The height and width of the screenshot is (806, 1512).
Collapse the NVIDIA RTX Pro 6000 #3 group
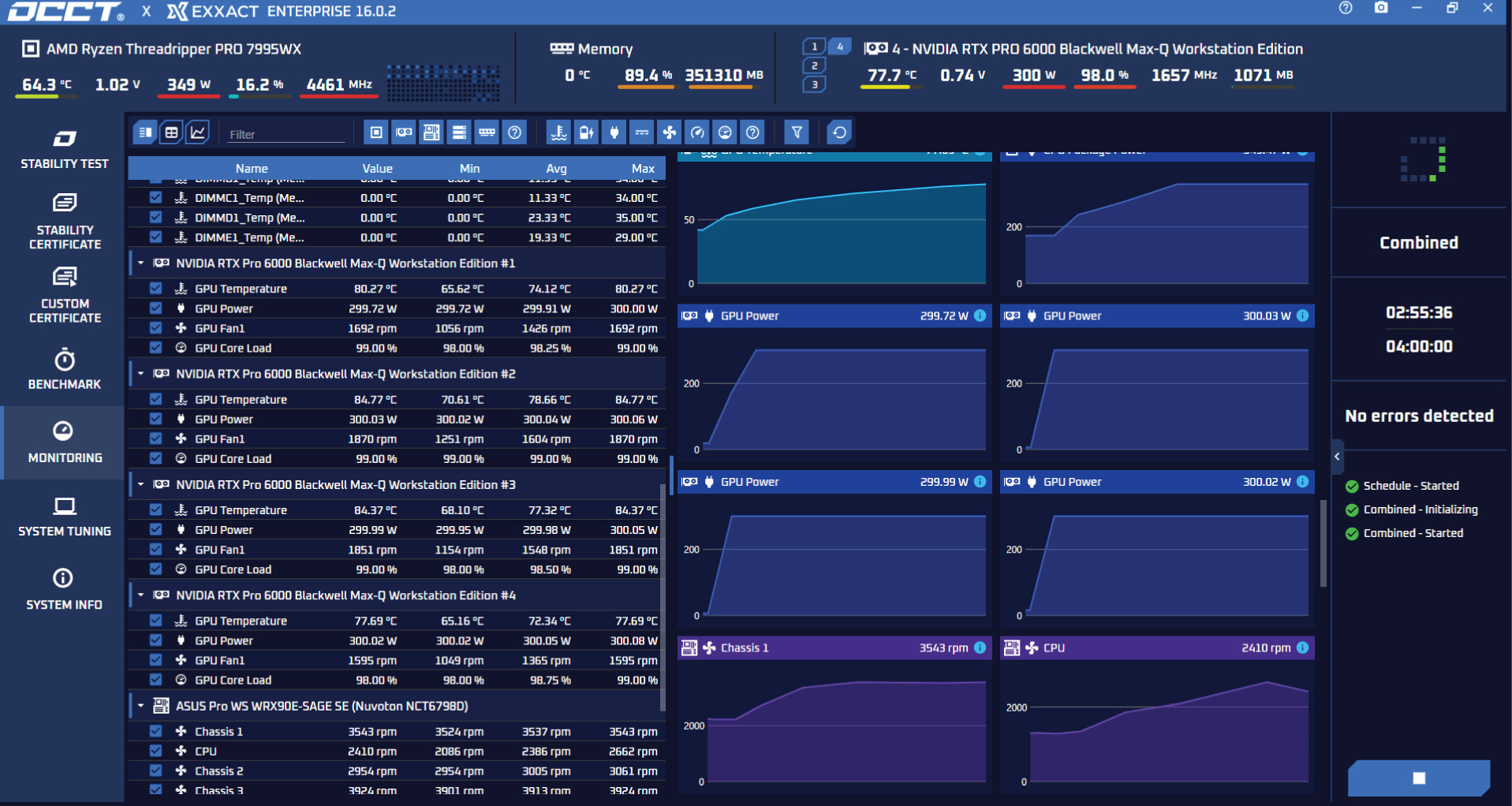click(140, 484)
